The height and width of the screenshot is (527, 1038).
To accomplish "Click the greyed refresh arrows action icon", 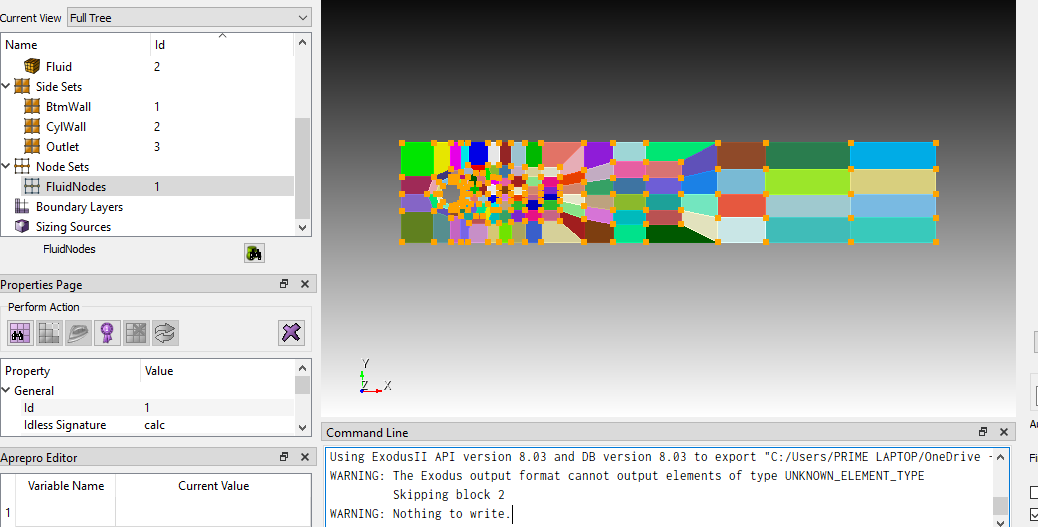I will click(x=165, y=332).
